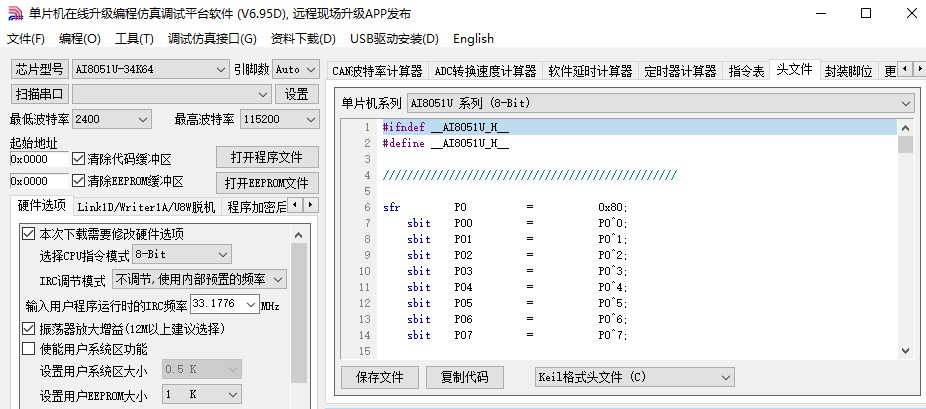
Task: Click the 扫描串口 button
Action: pos(40,94)
